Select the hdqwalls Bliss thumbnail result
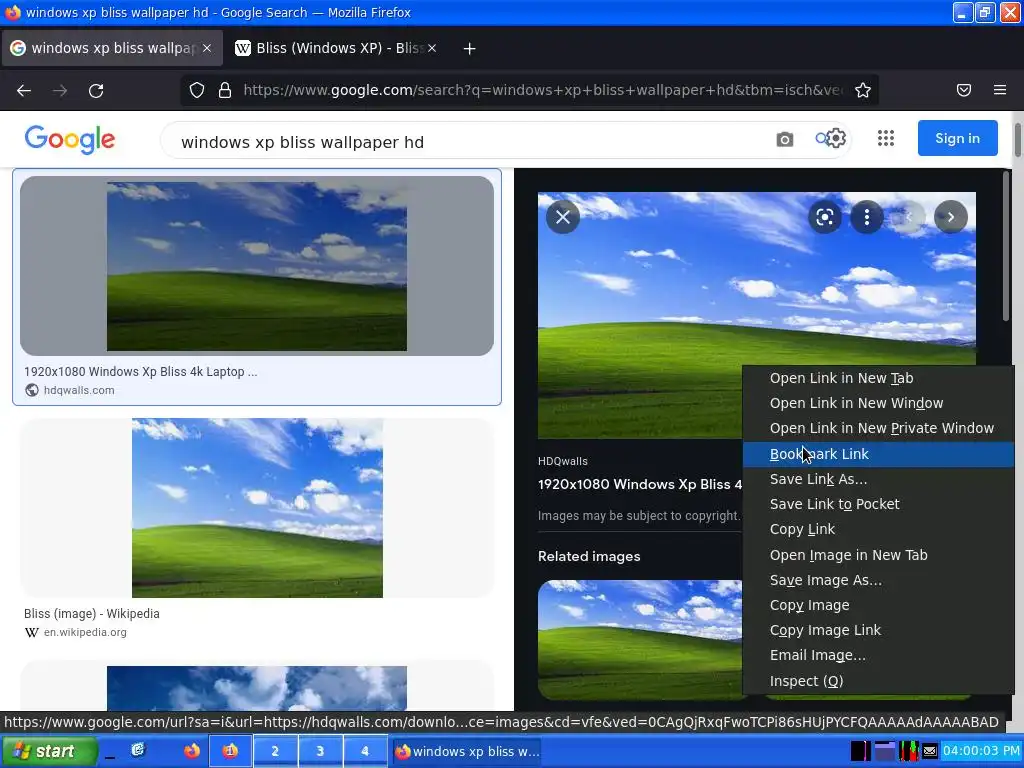 257,266
